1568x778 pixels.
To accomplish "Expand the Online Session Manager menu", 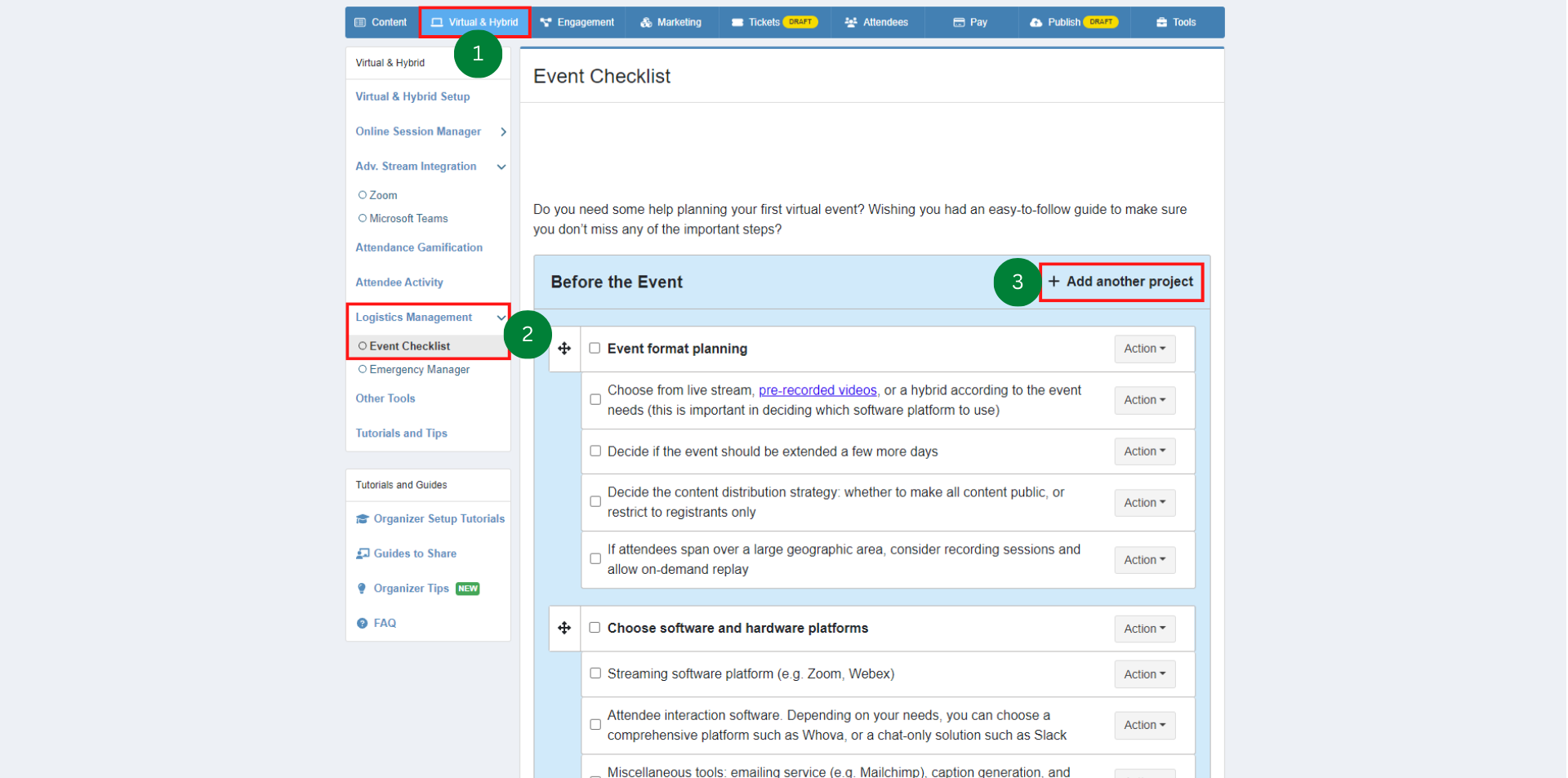I will pos(503,131).
